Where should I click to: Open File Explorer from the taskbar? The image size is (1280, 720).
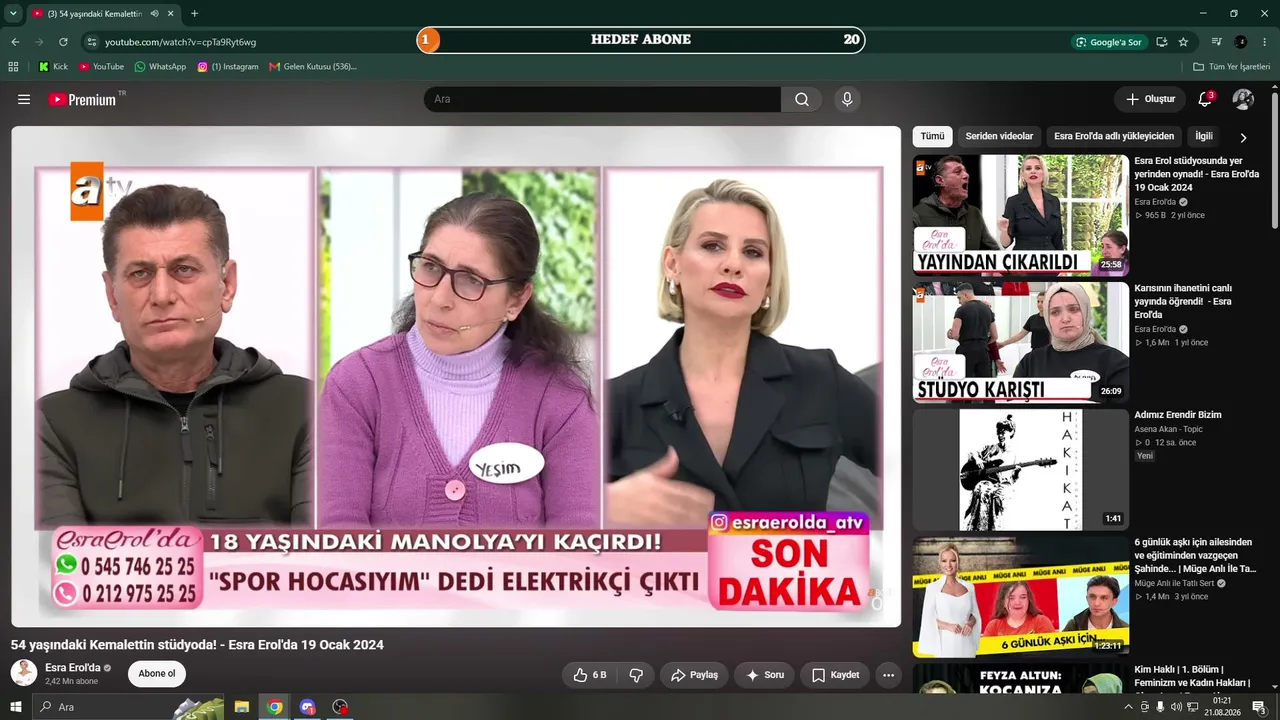coord(242,707)
